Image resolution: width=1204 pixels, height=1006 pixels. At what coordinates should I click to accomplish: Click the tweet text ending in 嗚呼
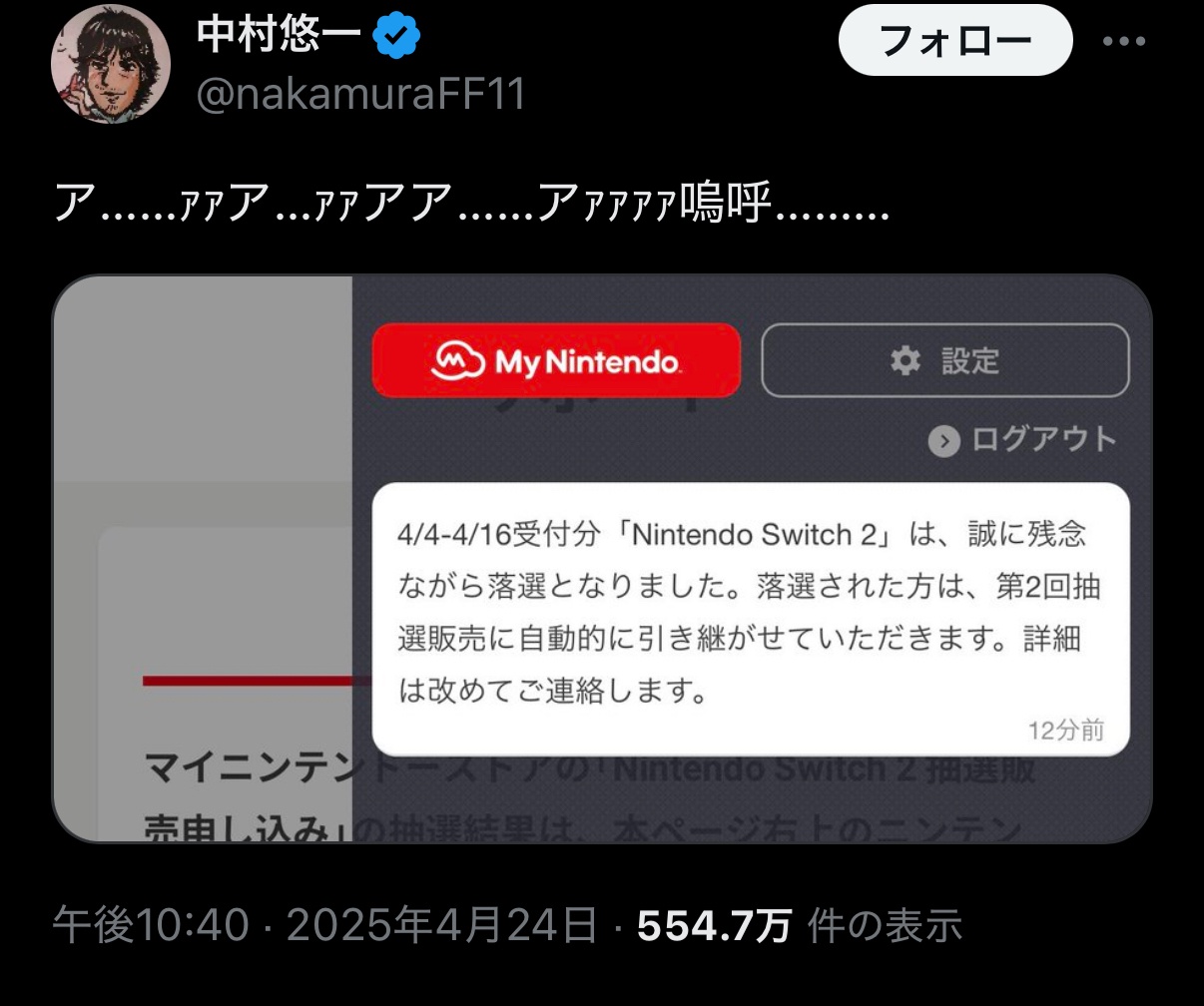[469, 205]
